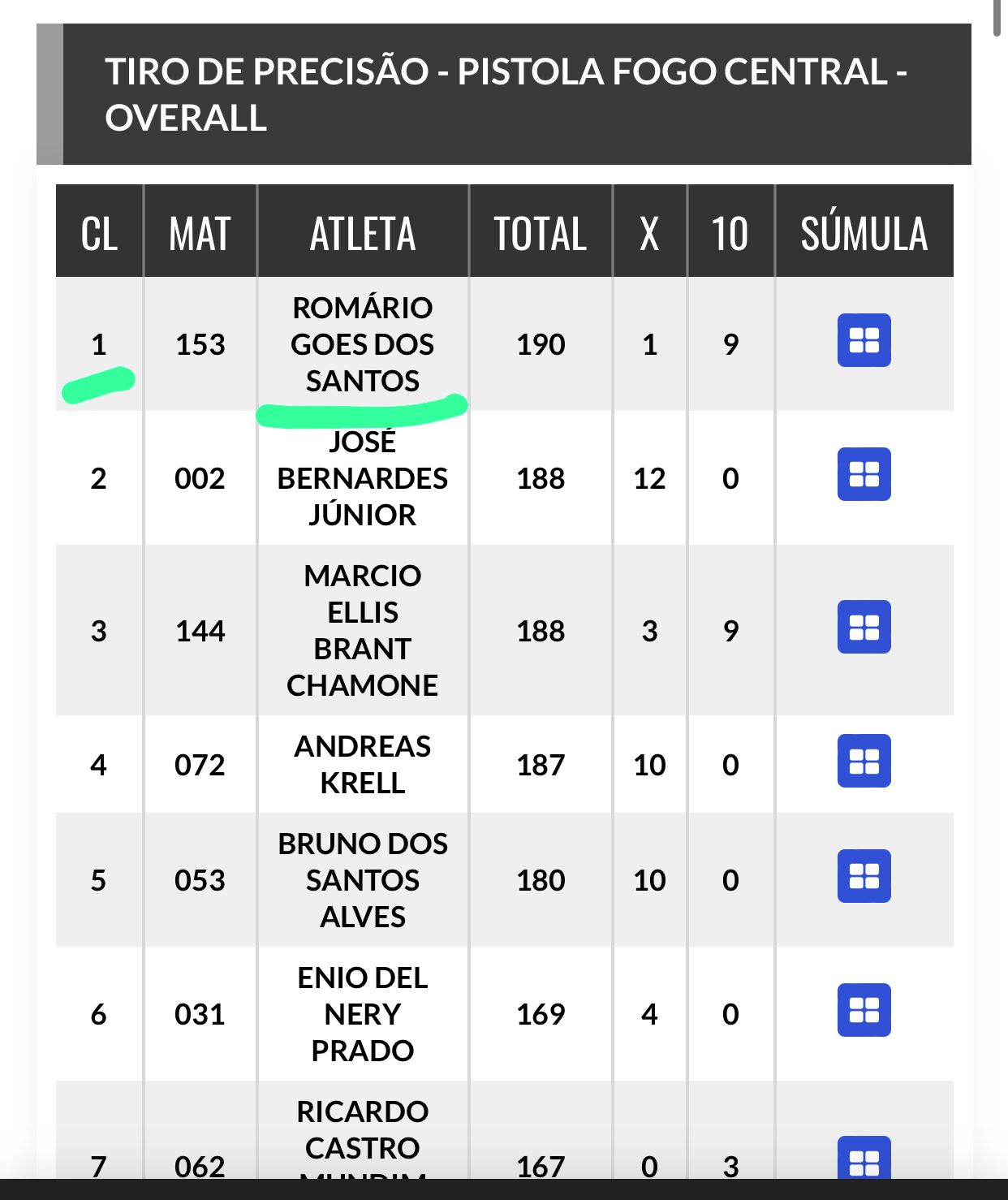The height and width of the screenshot is (1200, 1008).
Task: Open súmula icon for Bruno dos Santos Alves
Action: 864,876
